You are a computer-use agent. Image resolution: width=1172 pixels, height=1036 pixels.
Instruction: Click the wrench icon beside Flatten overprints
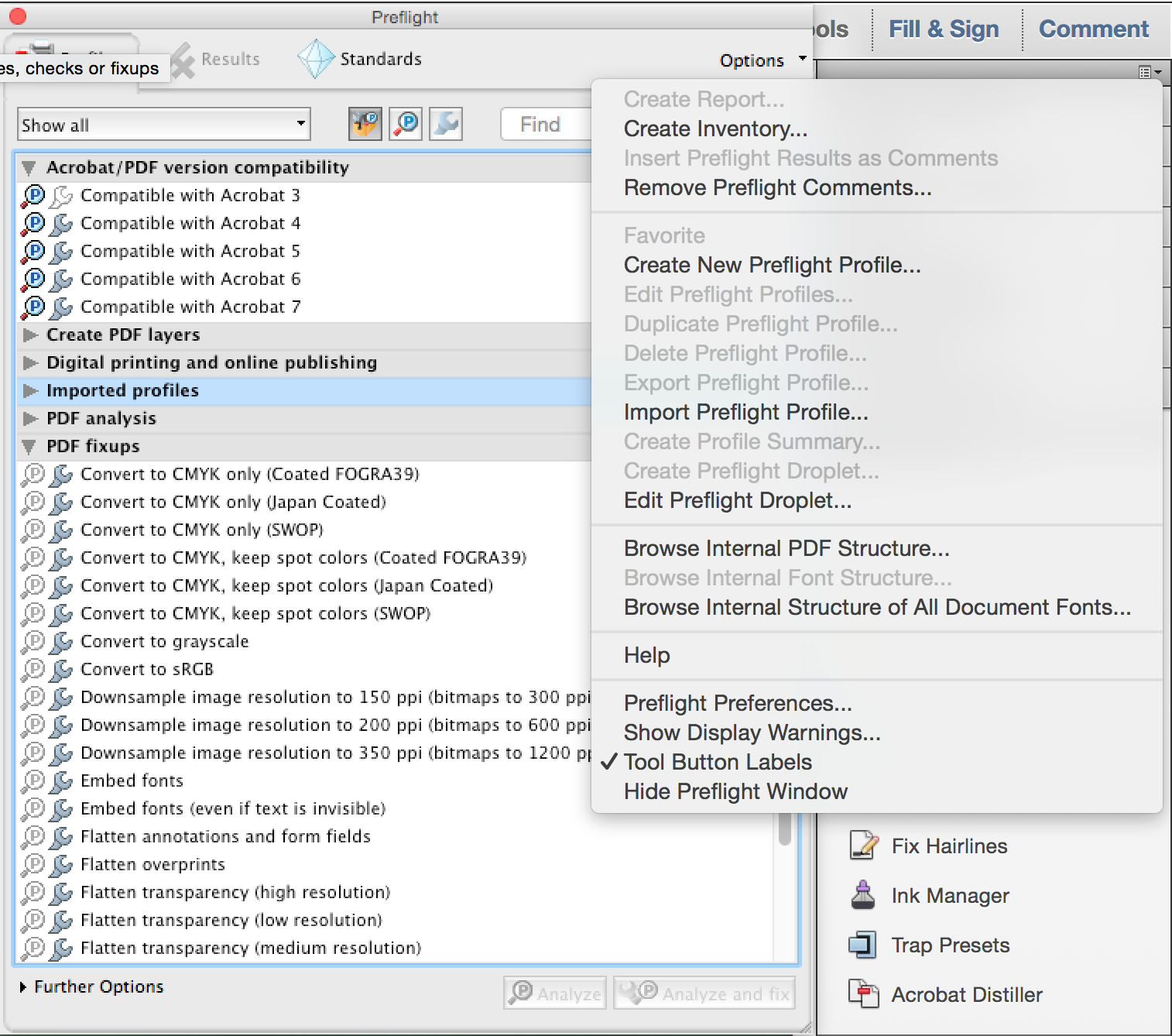60,865
